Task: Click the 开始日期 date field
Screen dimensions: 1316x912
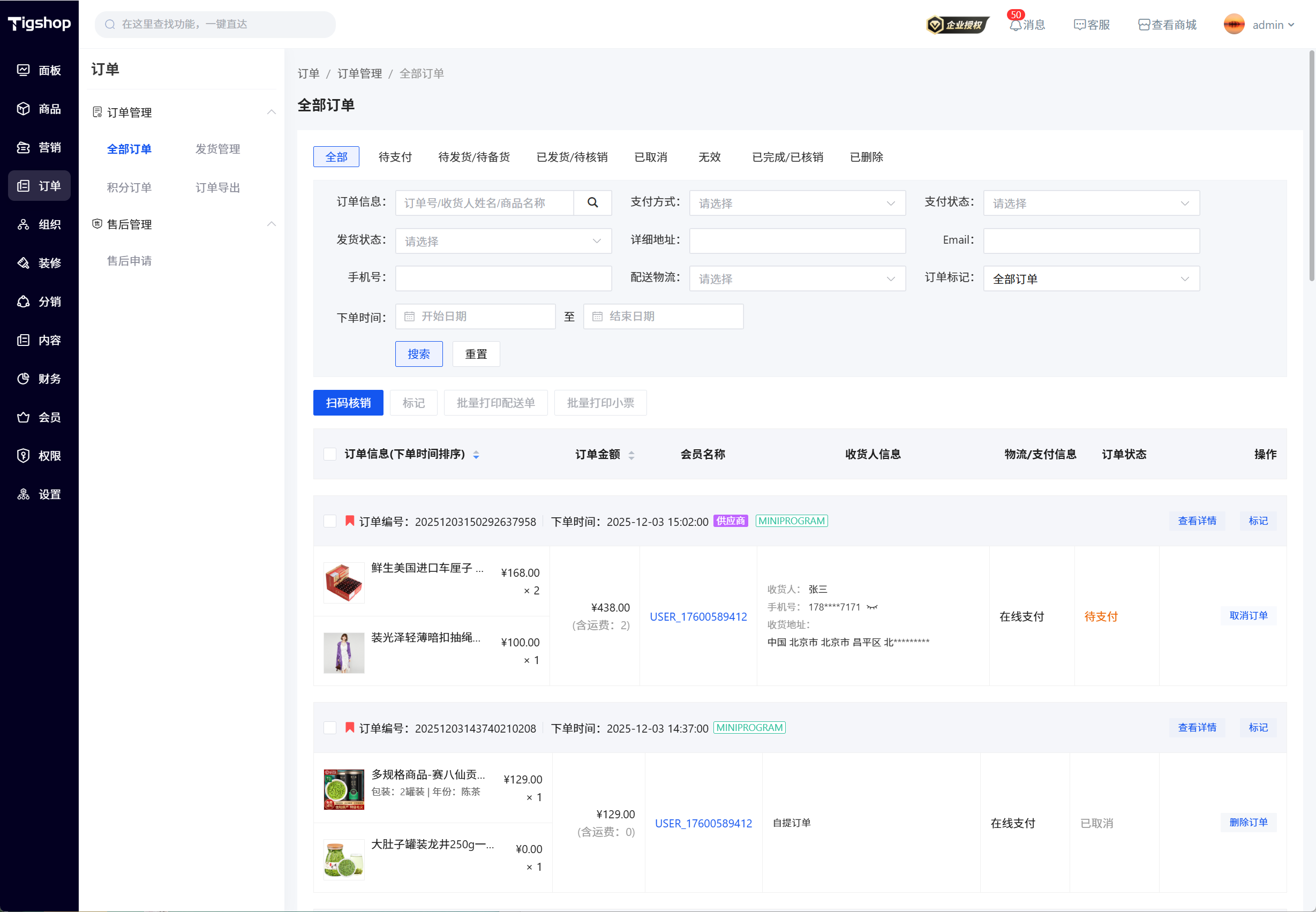Action: (476, 316)
